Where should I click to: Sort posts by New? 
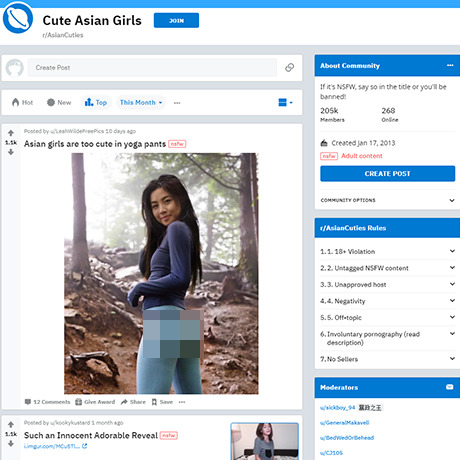click(x=59, y=102)
